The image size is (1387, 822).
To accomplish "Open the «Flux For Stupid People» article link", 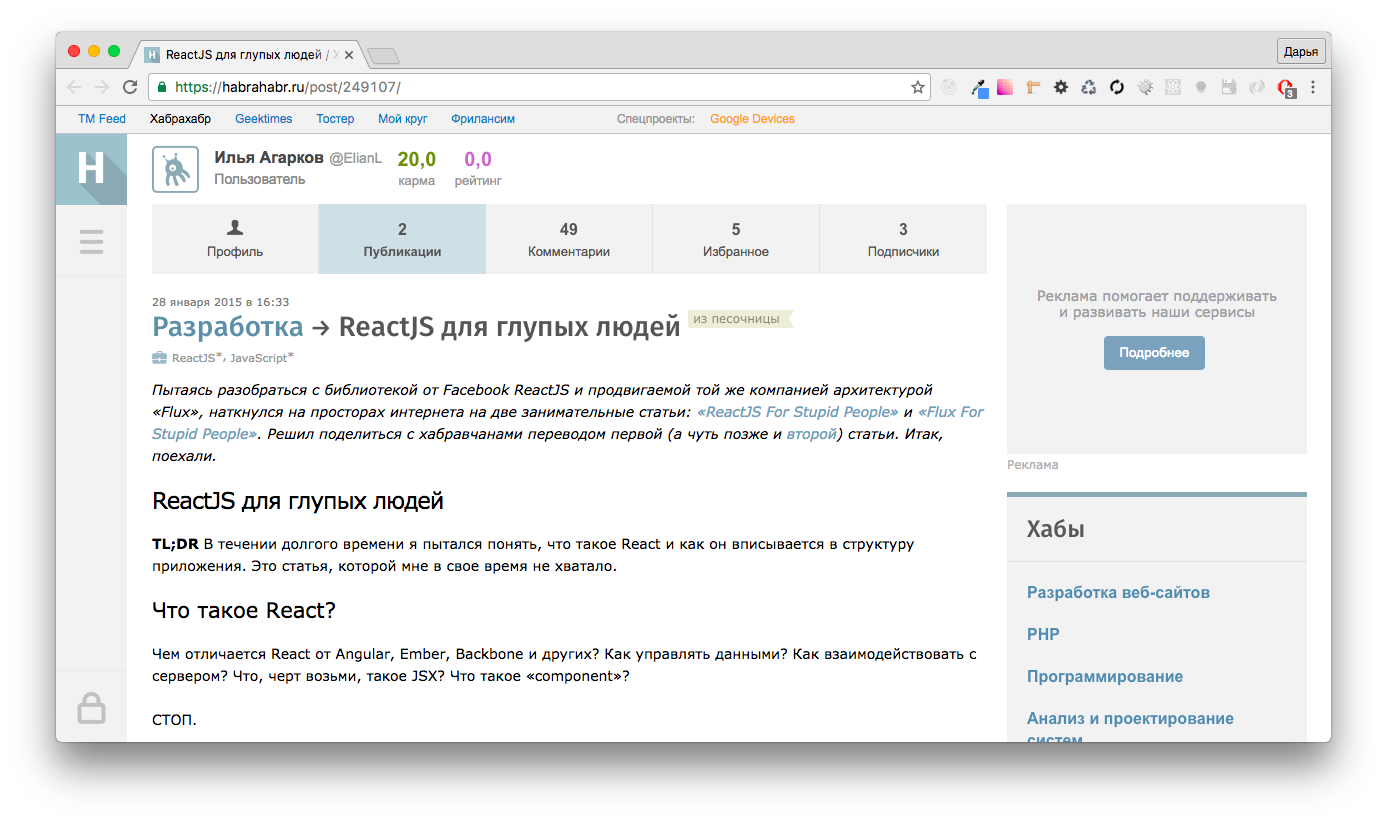I will click(x=568, y=423).
